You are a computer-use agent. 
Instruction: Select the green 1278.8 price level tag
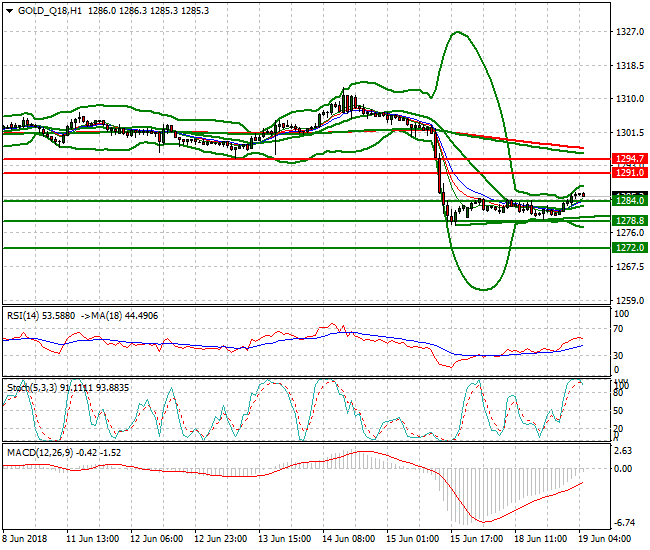(x=631, y=220)
